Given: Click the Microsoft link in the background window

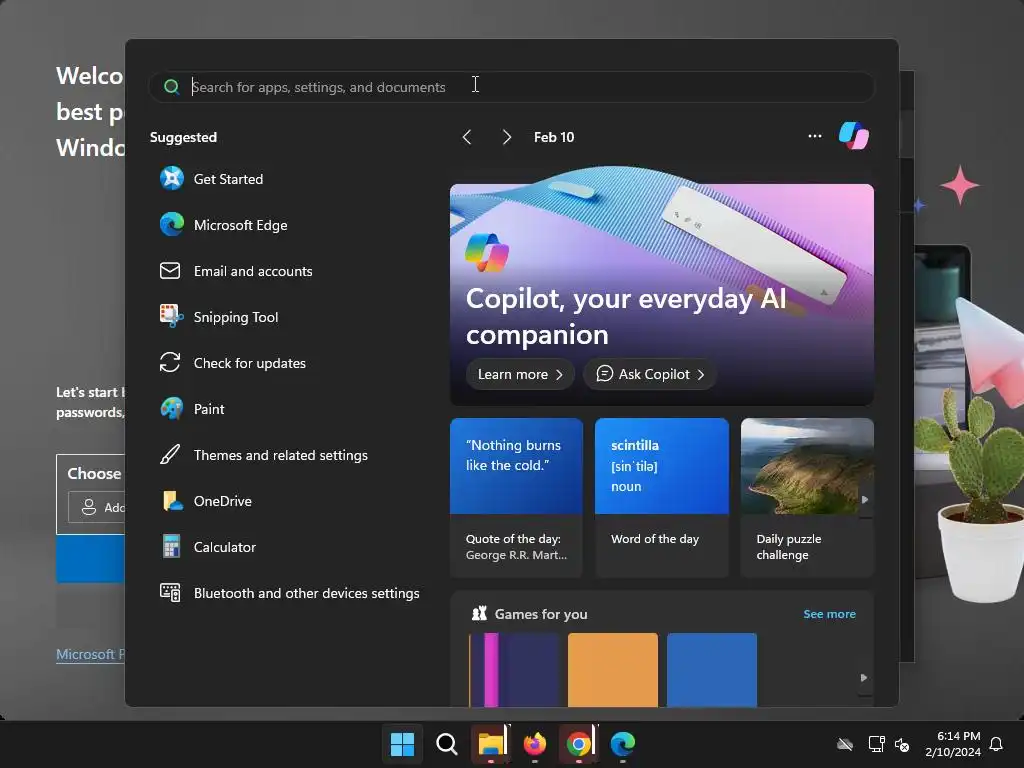Looking at the screenshot, I should click(90, 654).
